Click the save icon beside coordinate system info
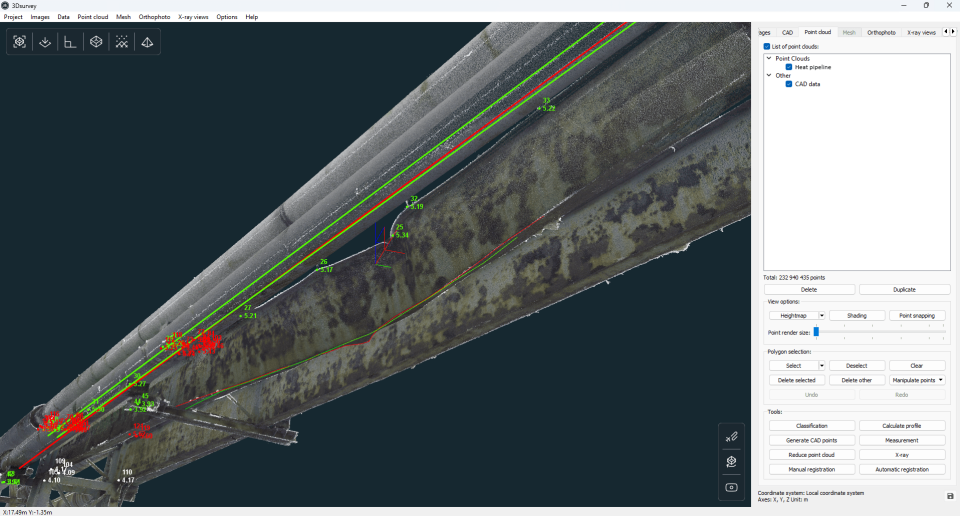Viewport: 960px width, 516px height. (950, 496)
